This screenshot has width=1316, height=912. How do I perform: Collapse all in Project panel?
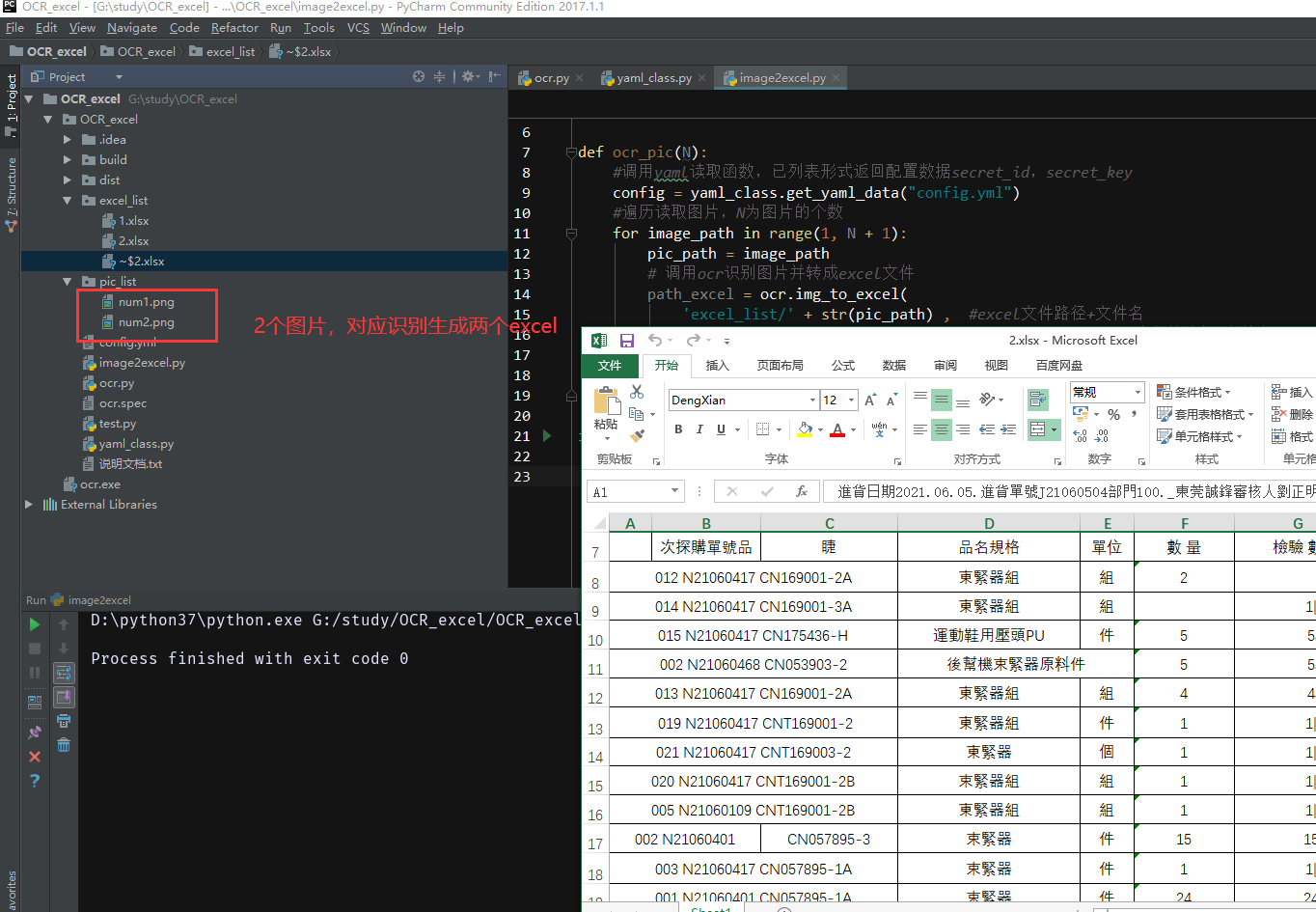pyautogui.click(x=439, y=76)
